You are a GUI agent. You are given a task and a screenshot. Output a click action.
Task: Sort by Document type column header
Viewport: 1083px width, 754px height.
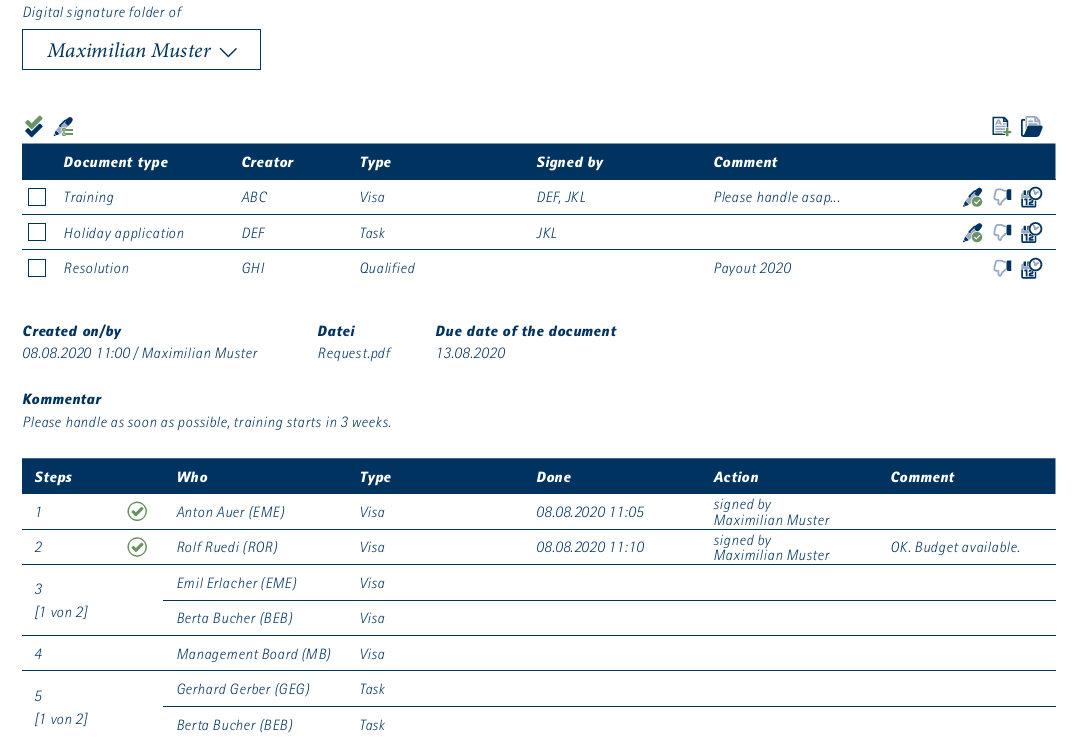pyautogui.click(x=116, y=162)
